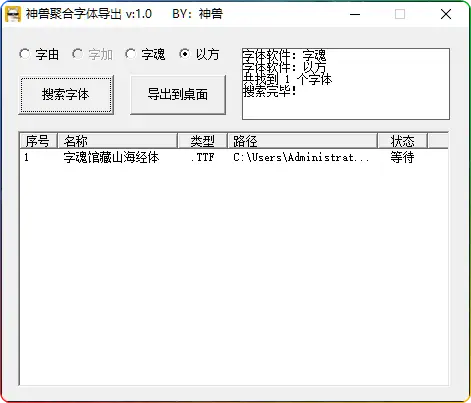Click the row number 1 cell
The image size is (471, 403).
[26, 157]
